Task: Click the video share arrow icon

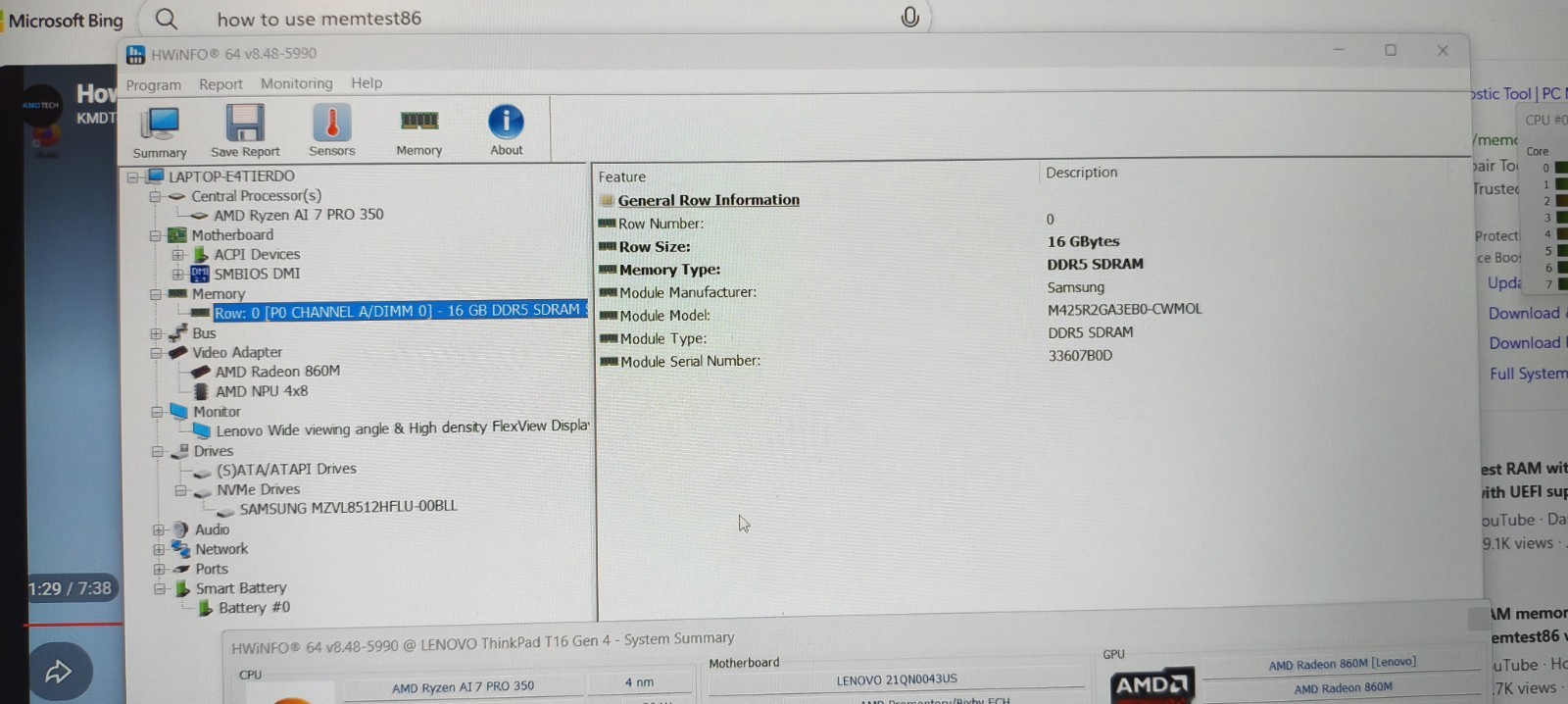Action: tap(59, 672)
